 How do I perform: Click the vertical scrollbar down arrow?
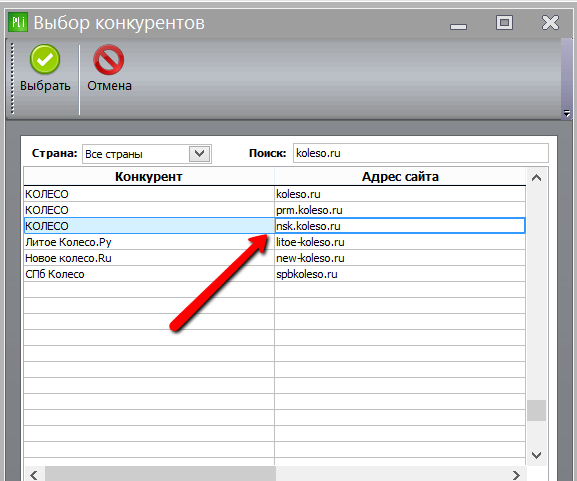pos(537,455)
